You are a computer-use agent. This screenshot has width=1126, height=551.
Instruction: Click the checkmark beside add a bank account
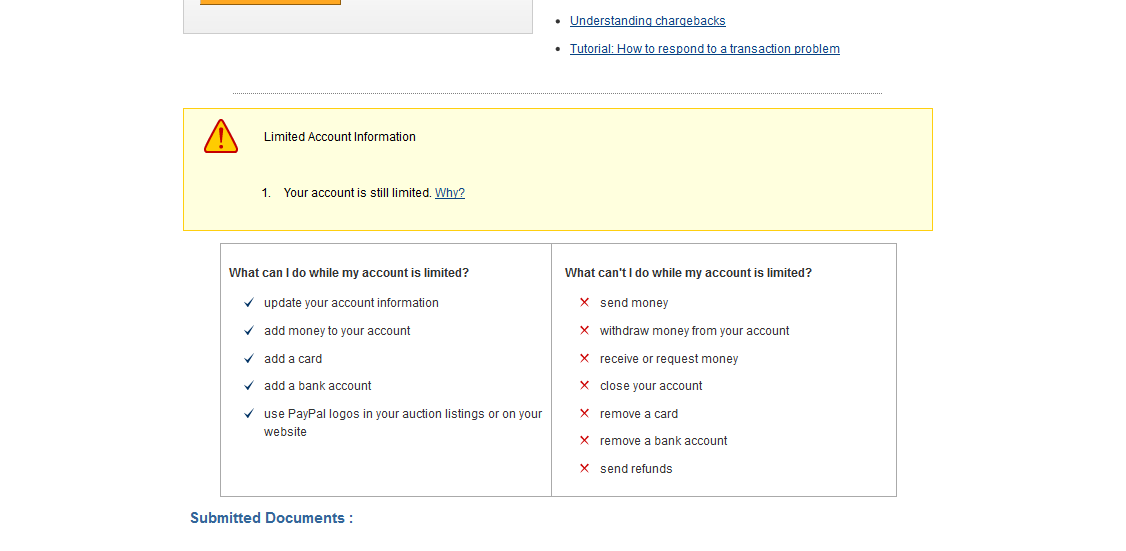point(249,386)
